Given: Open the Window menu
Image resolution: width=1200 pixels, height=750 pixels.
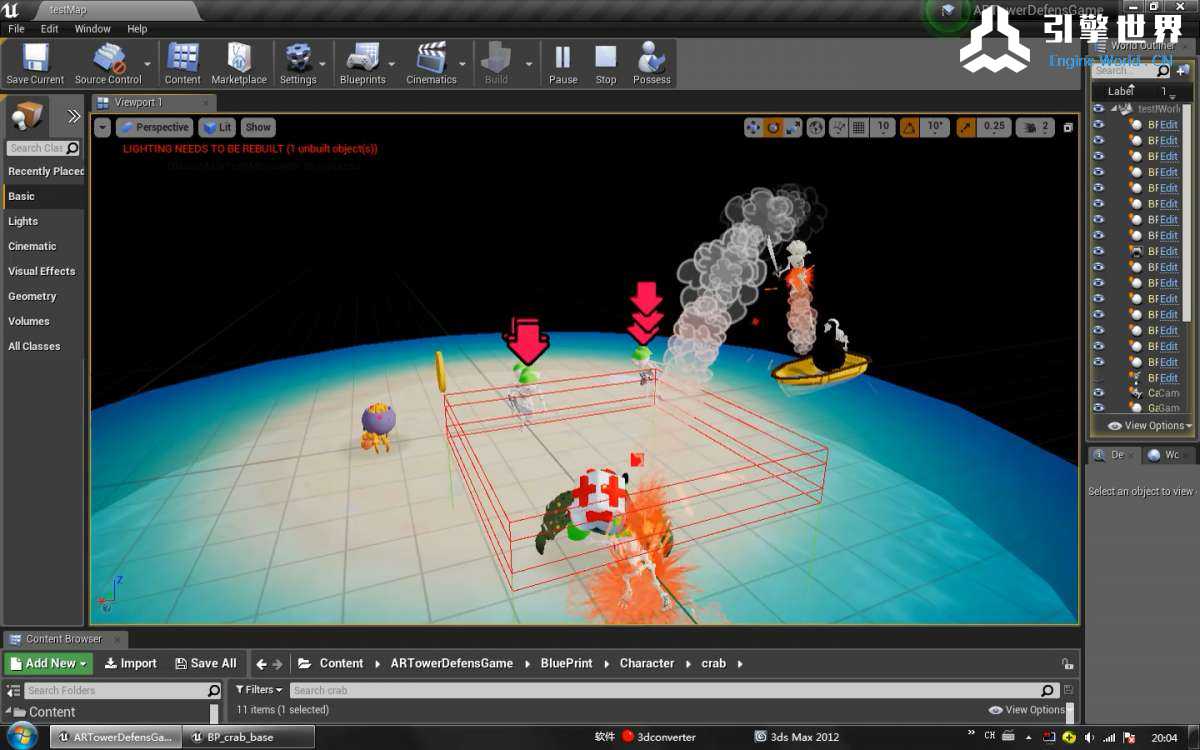Looking at the screenshot, I should pos(93,29).
